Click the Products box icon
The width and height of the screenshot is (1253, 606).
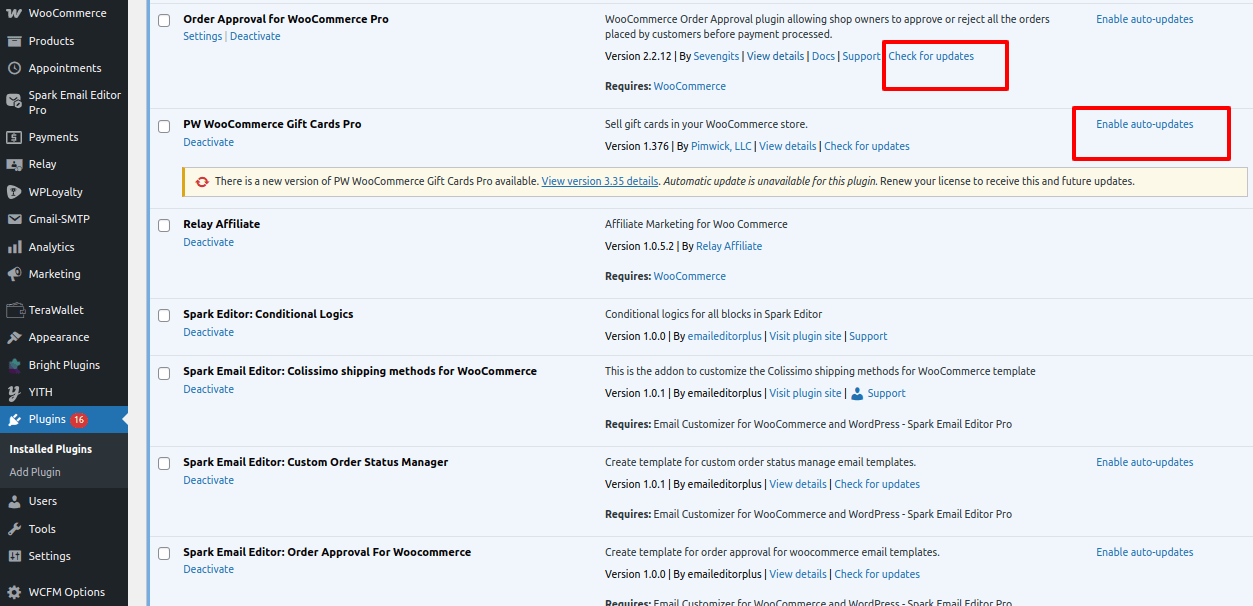click(x=14, y=41)
